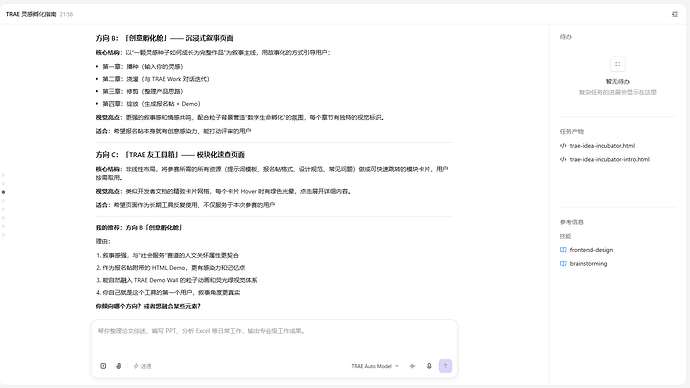690x388 pixels.
Task: Click the lightning bolt quick-mode button
Action: coord(143,366)
